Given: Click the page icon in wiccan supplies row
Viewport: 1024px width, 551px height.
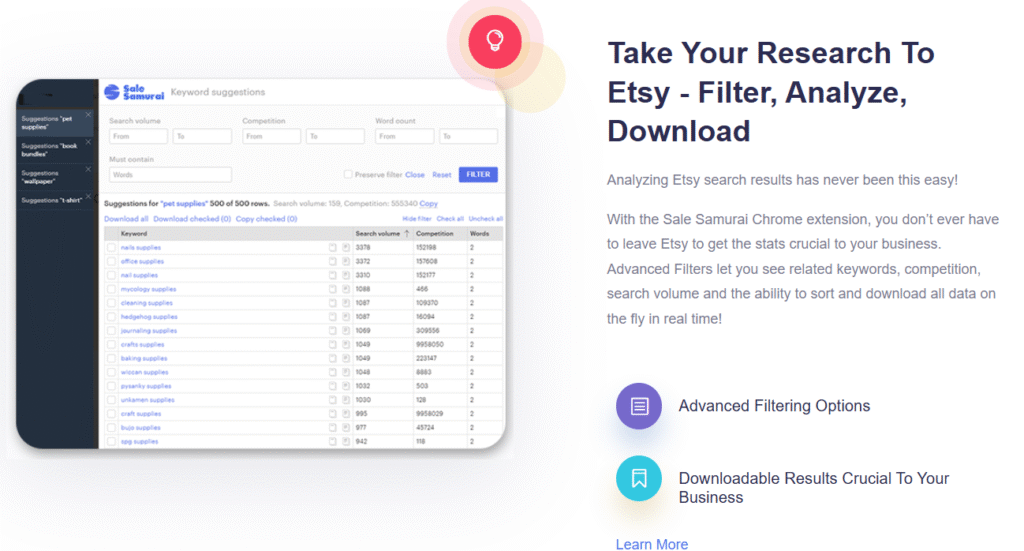Looking at the screenshot, I should point(345,372).
